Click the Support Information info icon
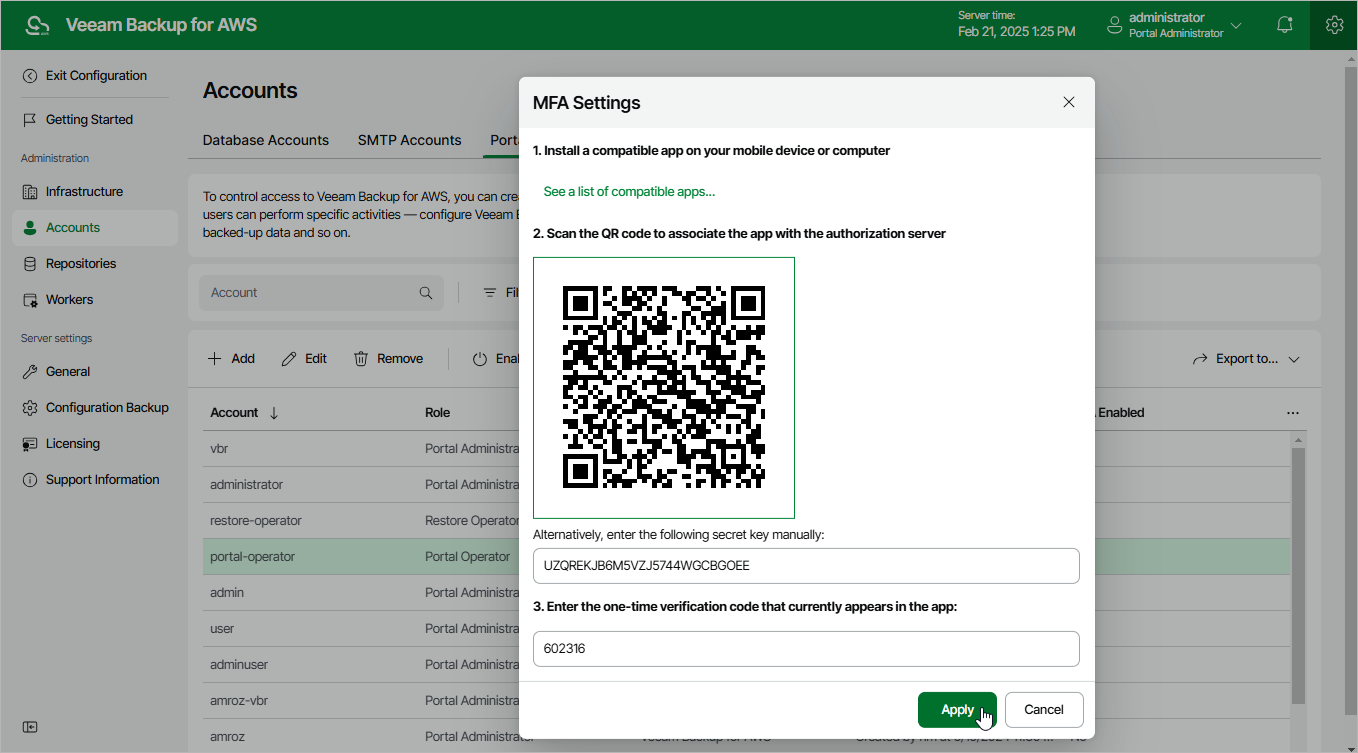 point(30,480)
